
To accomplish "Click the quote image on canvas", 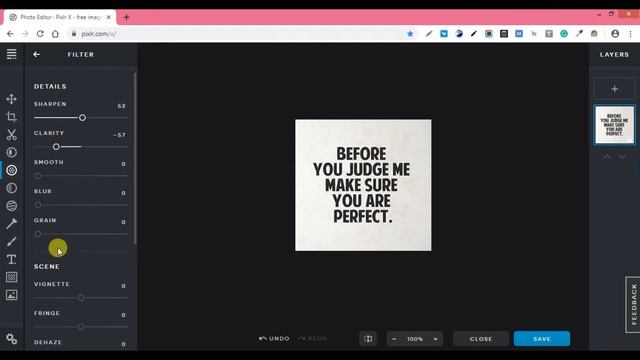I will click(x=363, y=185).
